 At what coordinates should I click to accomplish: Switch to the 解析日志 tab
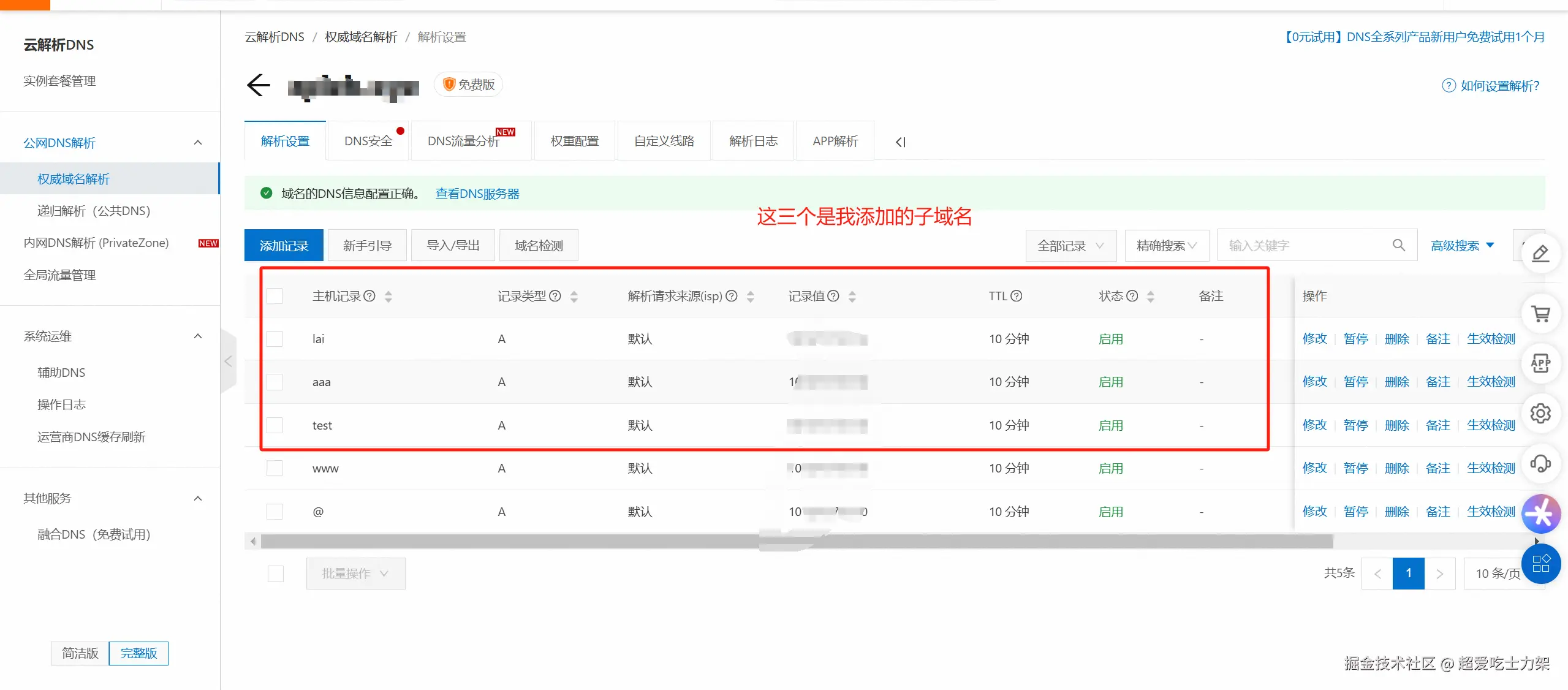click(753, 142)
